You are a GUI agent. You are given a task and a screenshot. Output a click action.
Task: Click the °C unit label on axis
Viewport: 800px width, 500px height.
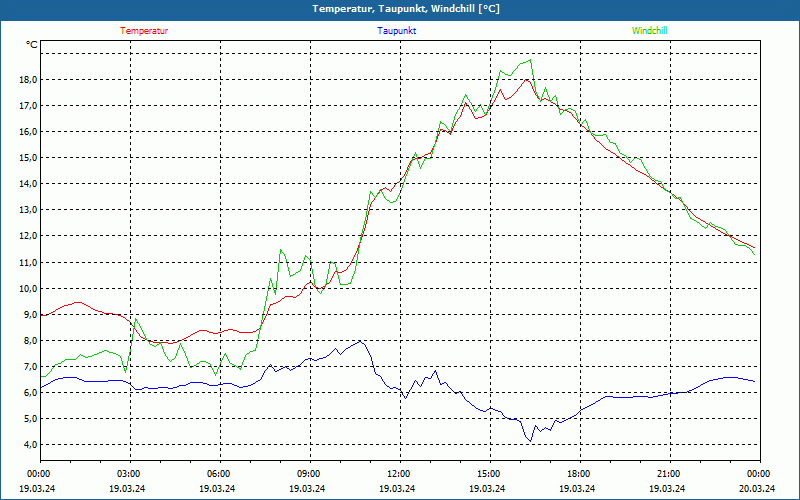click(x=32, y=45)
